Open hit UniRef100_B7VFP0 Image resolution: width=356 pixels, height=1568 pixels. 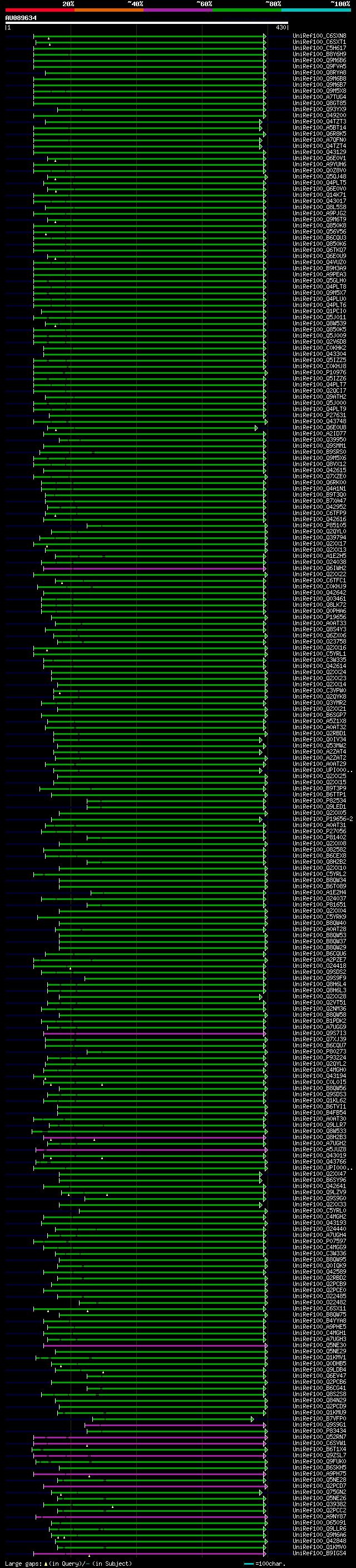click(x=319, y=1419)
